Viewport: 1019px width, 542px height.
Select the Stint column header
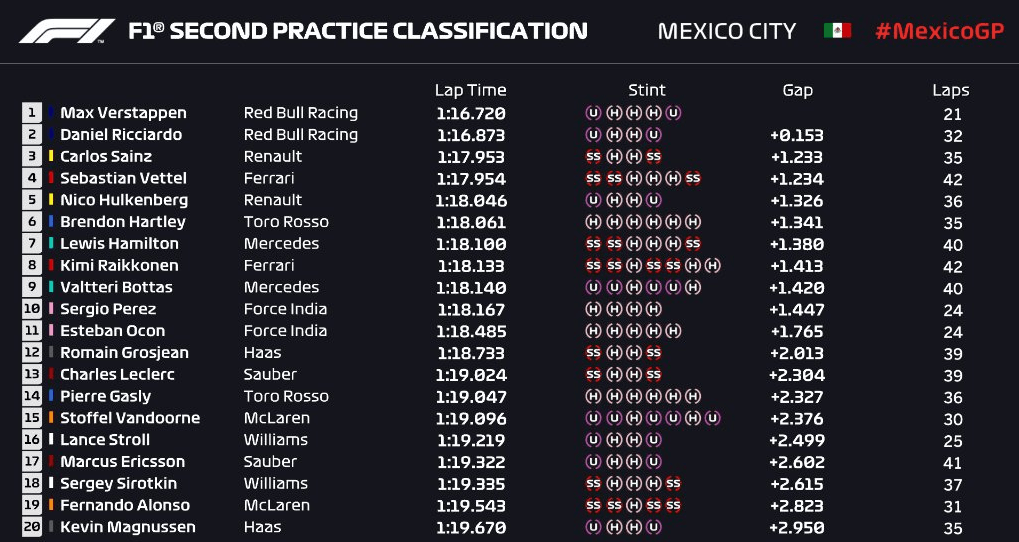click(647, 90)
